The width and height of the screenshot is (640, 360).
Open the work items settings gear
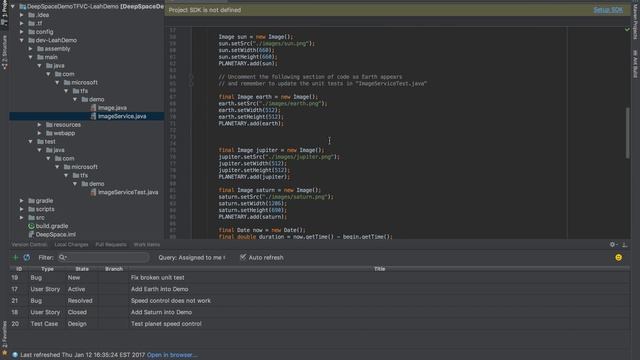(x=612, y=244)
